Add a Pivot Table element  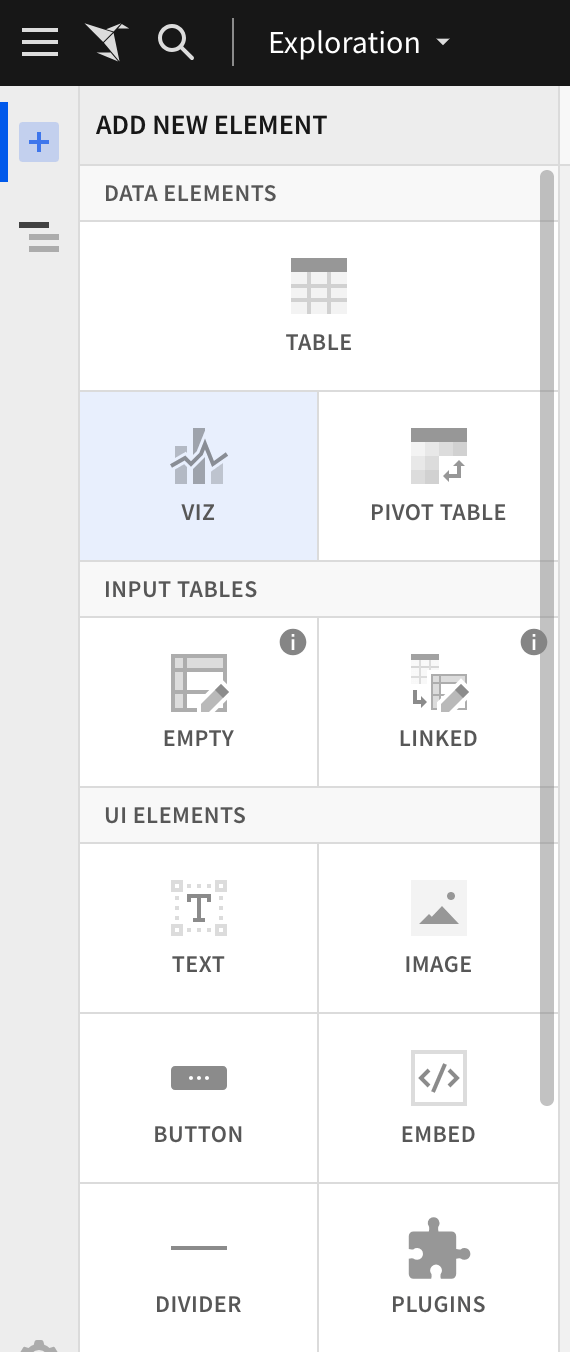(439, 476)
